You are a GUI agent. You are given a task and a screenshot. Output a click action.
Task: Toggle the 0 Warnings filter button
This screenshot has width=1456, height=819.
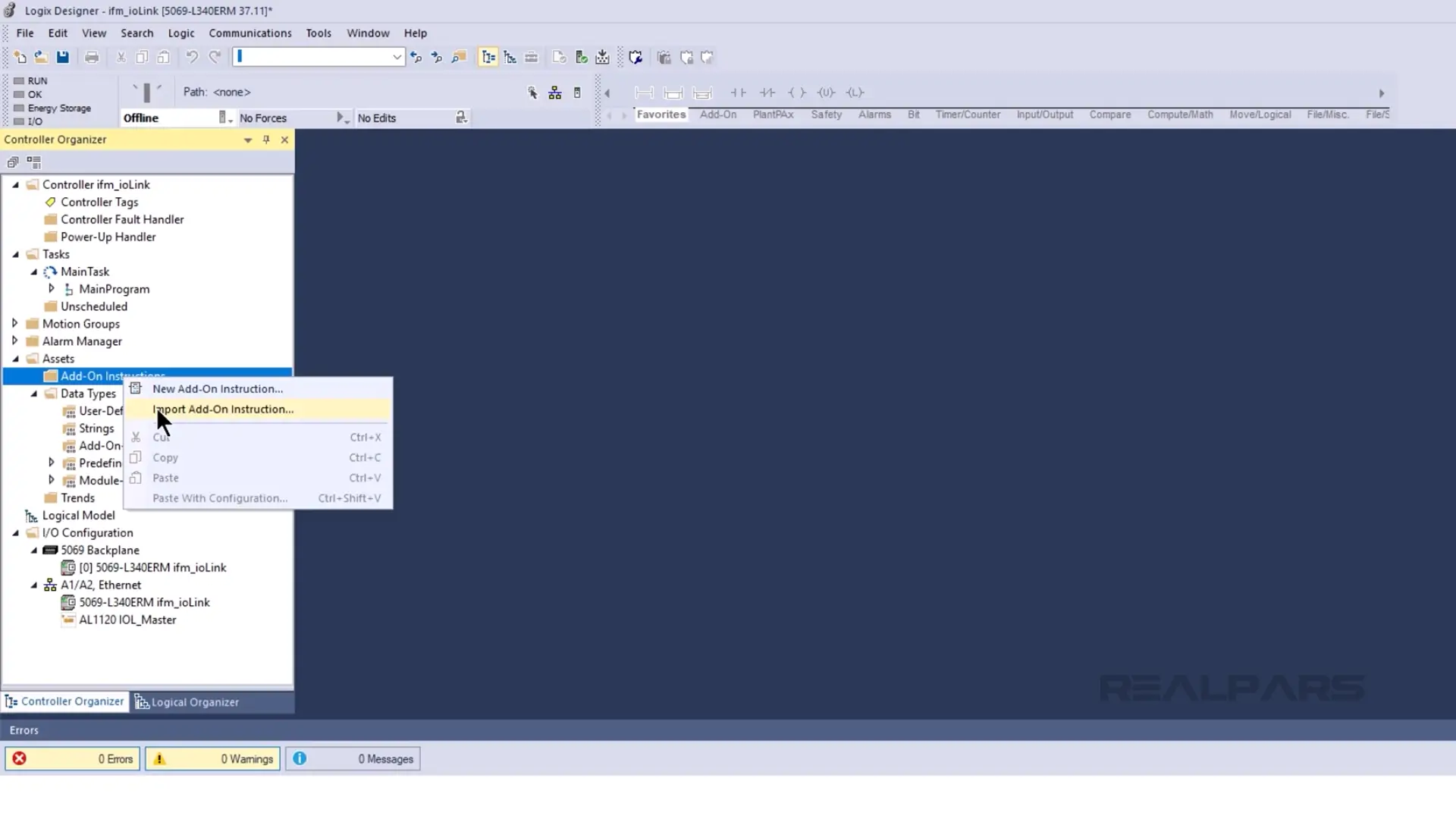tap(213, 758)
